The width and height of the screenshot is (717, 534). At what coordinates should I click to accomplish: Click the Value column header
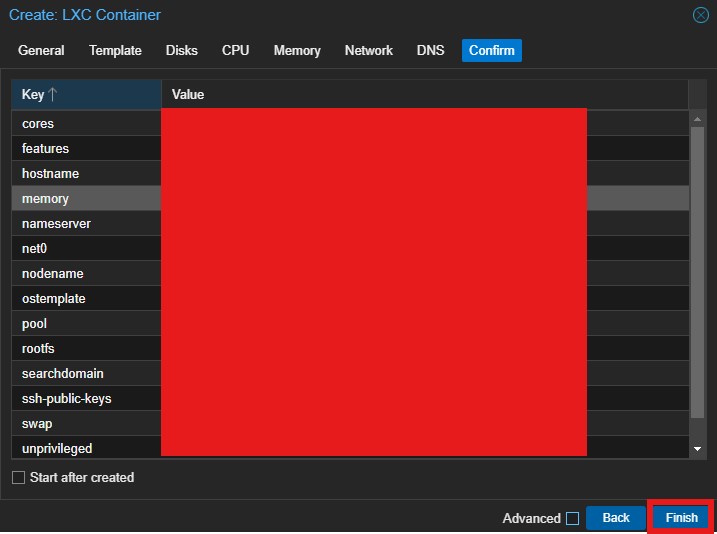click(x=424, y=94)
